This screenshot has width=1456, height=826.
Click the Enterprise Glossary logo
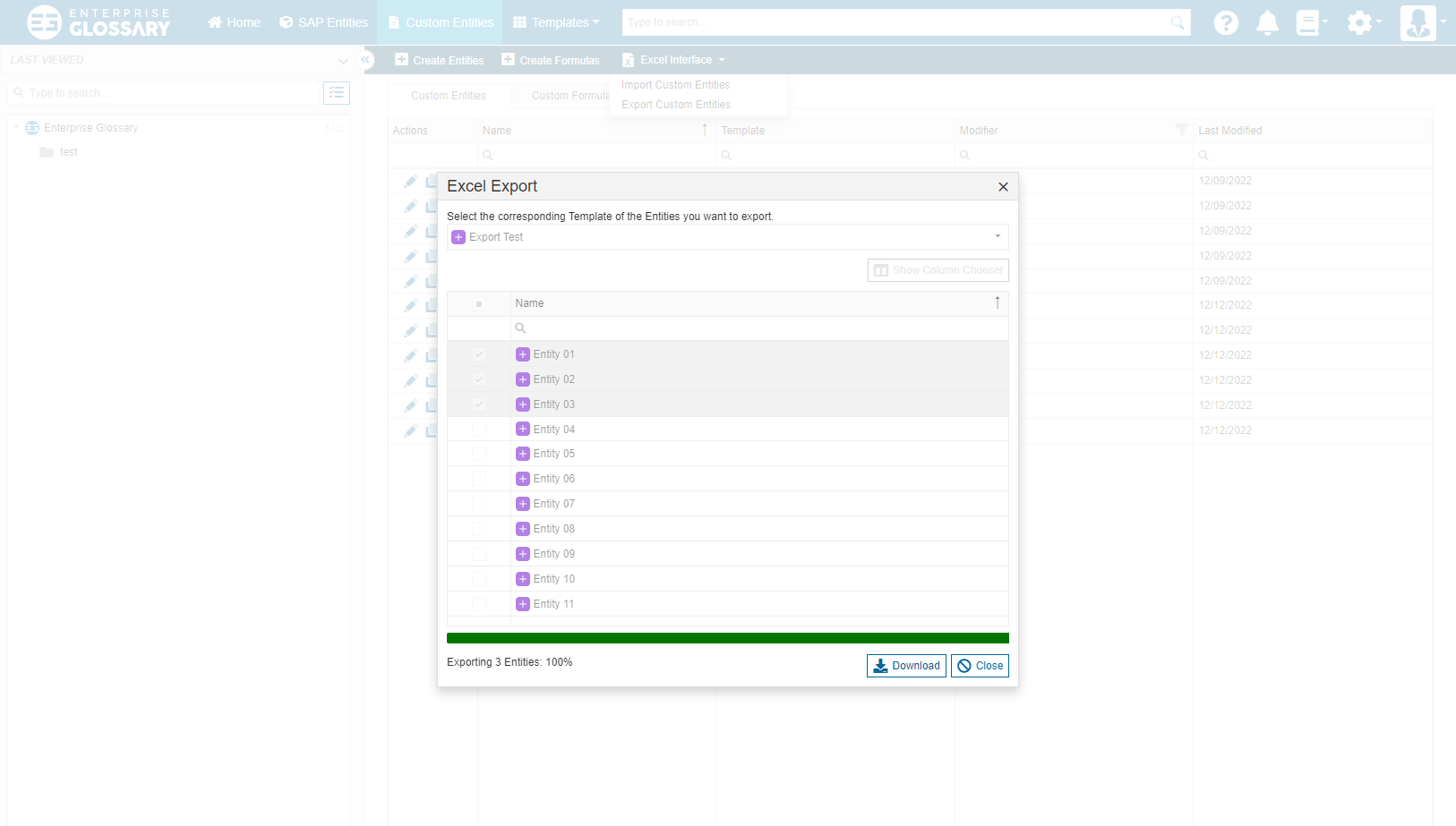point(98,22)
